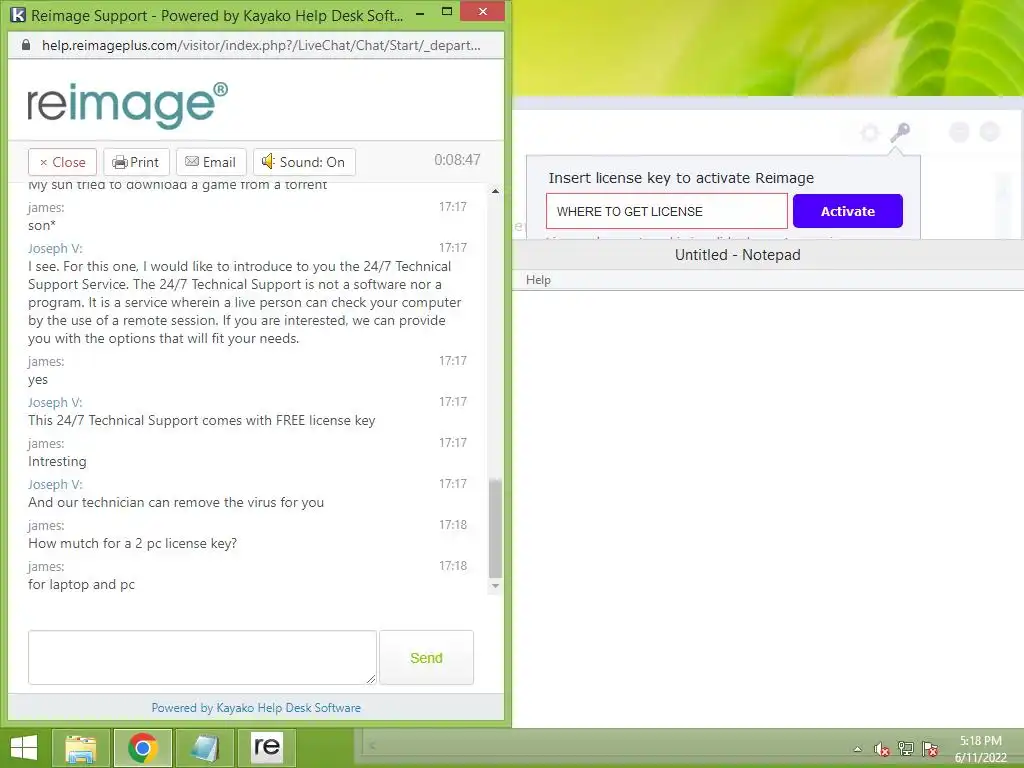Image resolution: width=1024 pixels, height=768 pixels.
Task: Click the chat URL in the address bar
Action: click(261, 45)
